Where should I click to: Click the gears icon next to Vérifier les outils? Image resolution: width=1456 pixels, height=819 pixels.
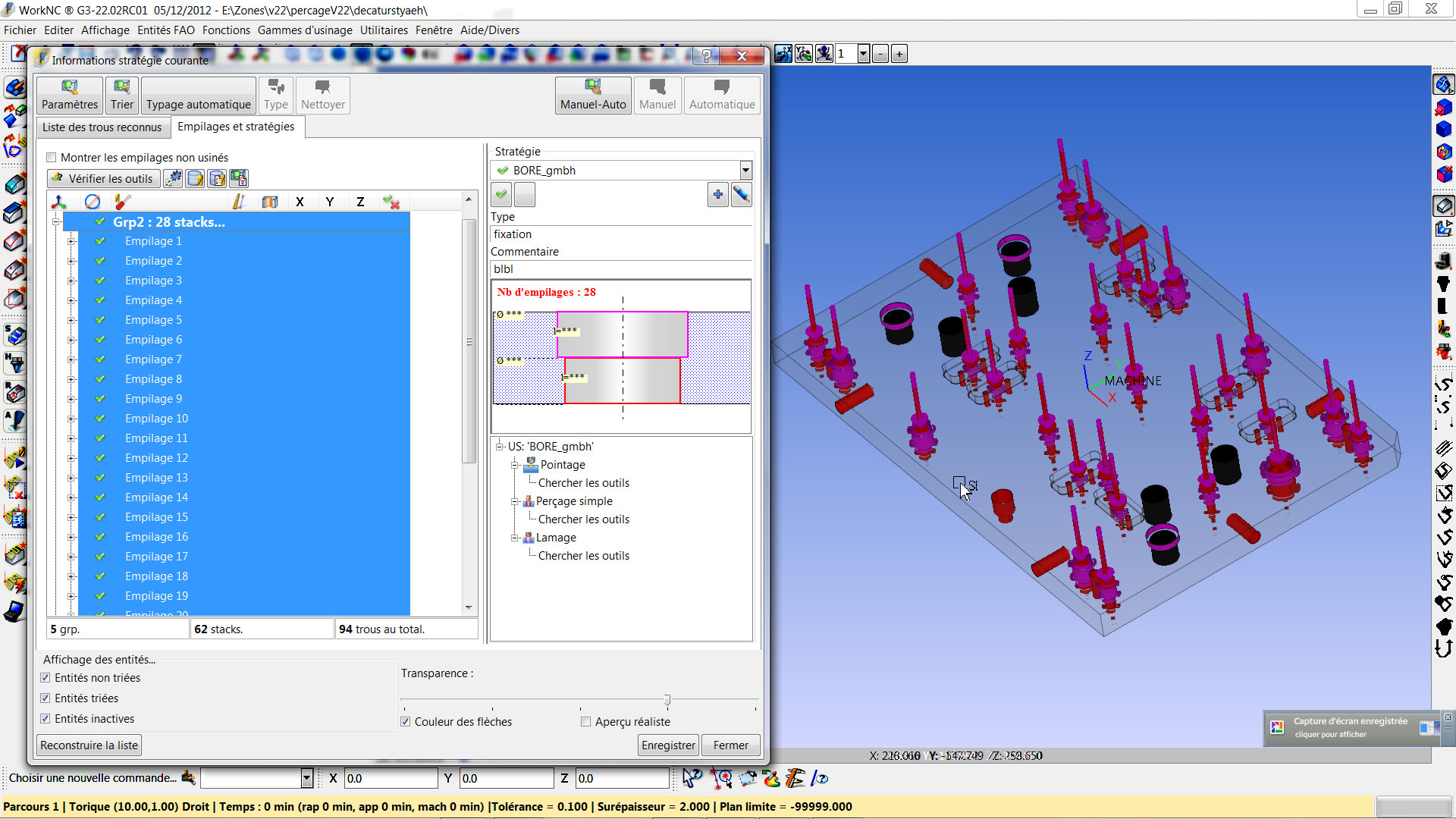pyautogui.click(x=174, y=179)
